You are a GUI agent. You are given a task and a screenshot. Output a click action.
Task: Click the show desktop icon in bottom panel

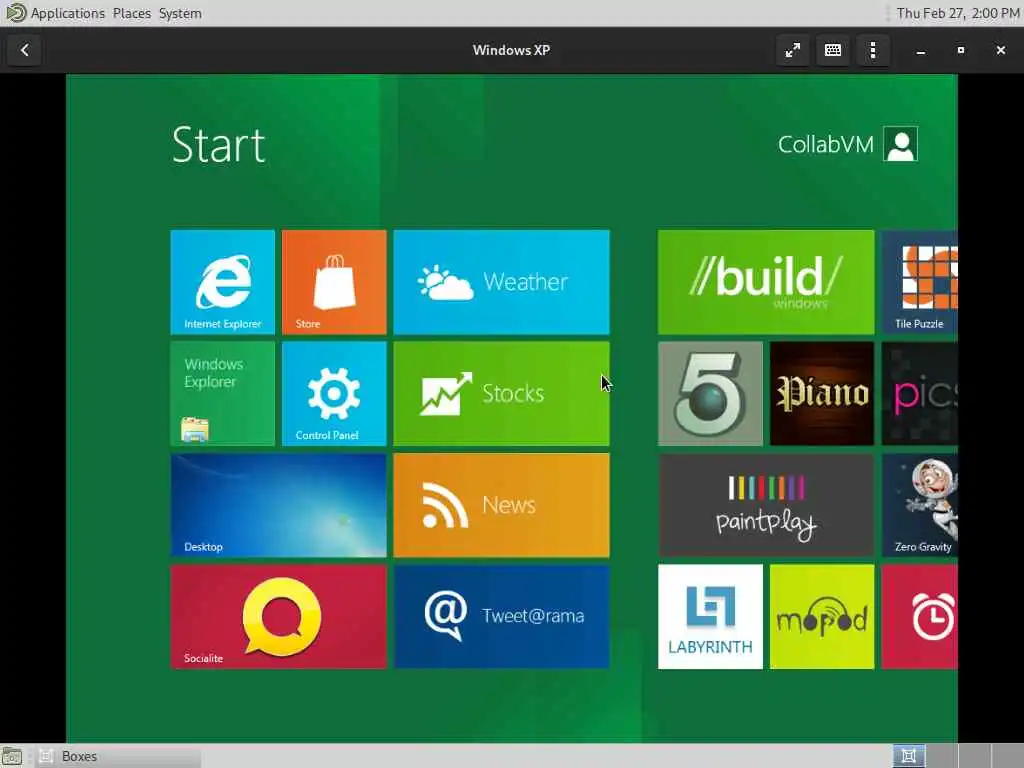pyautogui.click(x=12, y=756)
